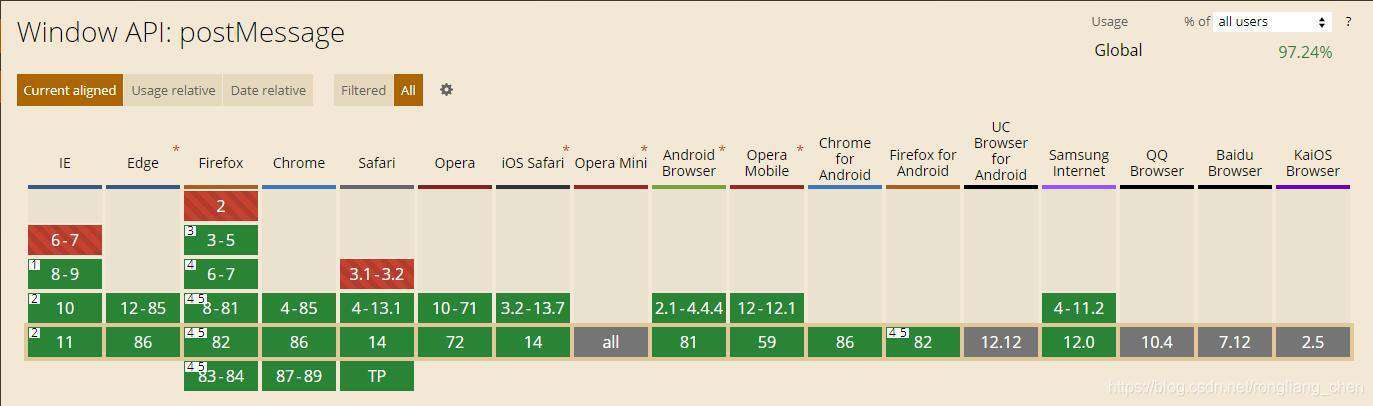Click the question mark help icon

1348,21
